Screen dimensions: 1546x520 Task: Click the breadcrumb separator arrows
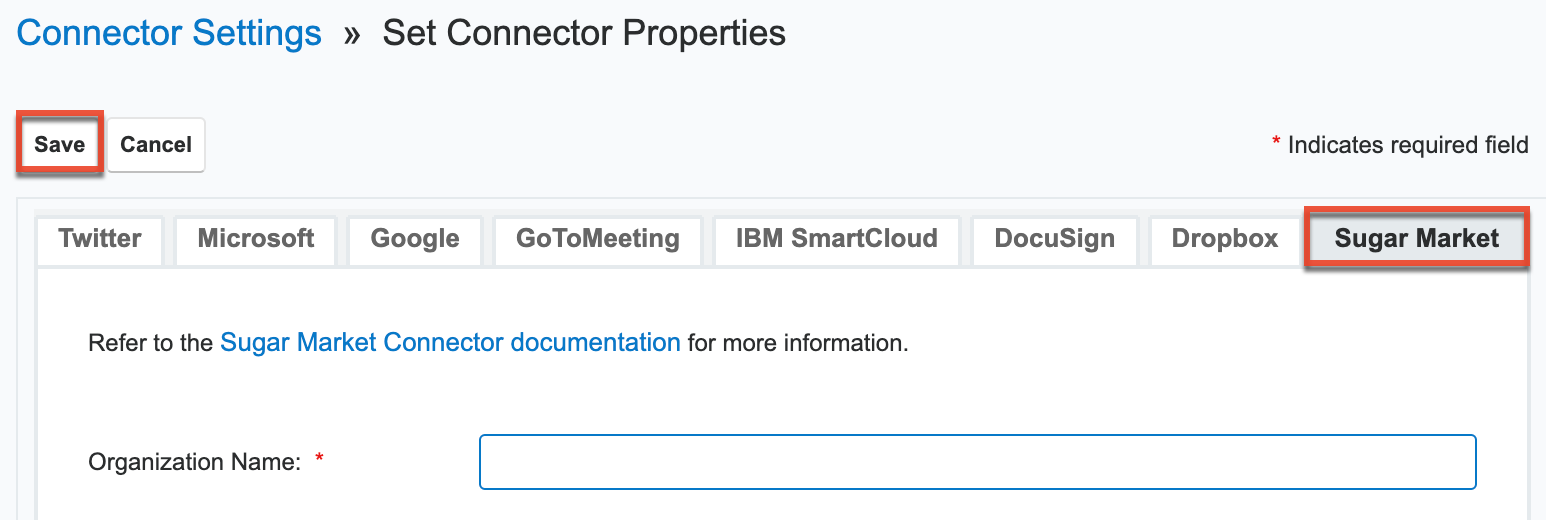coord(352,34)
